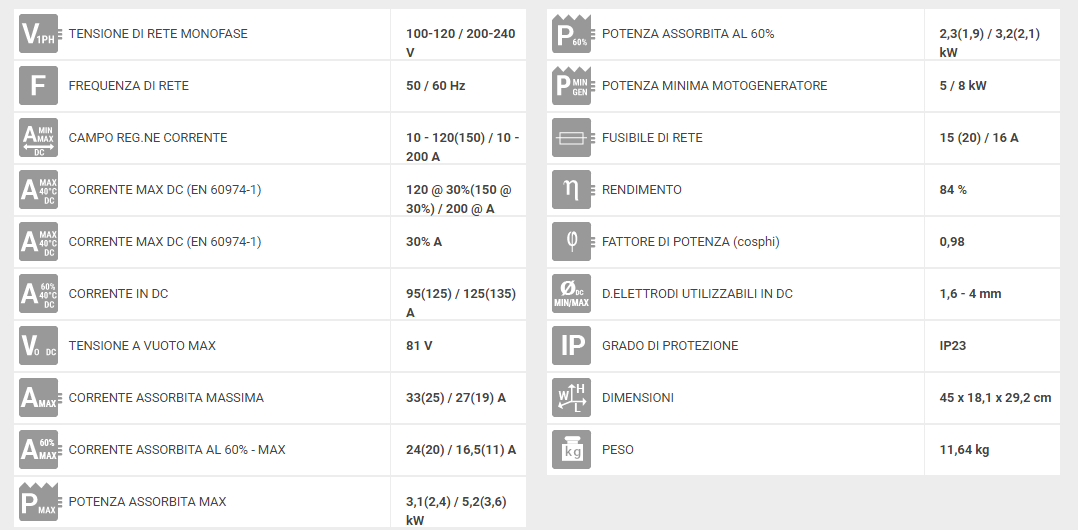Image resolution: width=1078 pixels, height=530 pixels.
Task: Click the mains fuse icon
Action: point(571,137)
